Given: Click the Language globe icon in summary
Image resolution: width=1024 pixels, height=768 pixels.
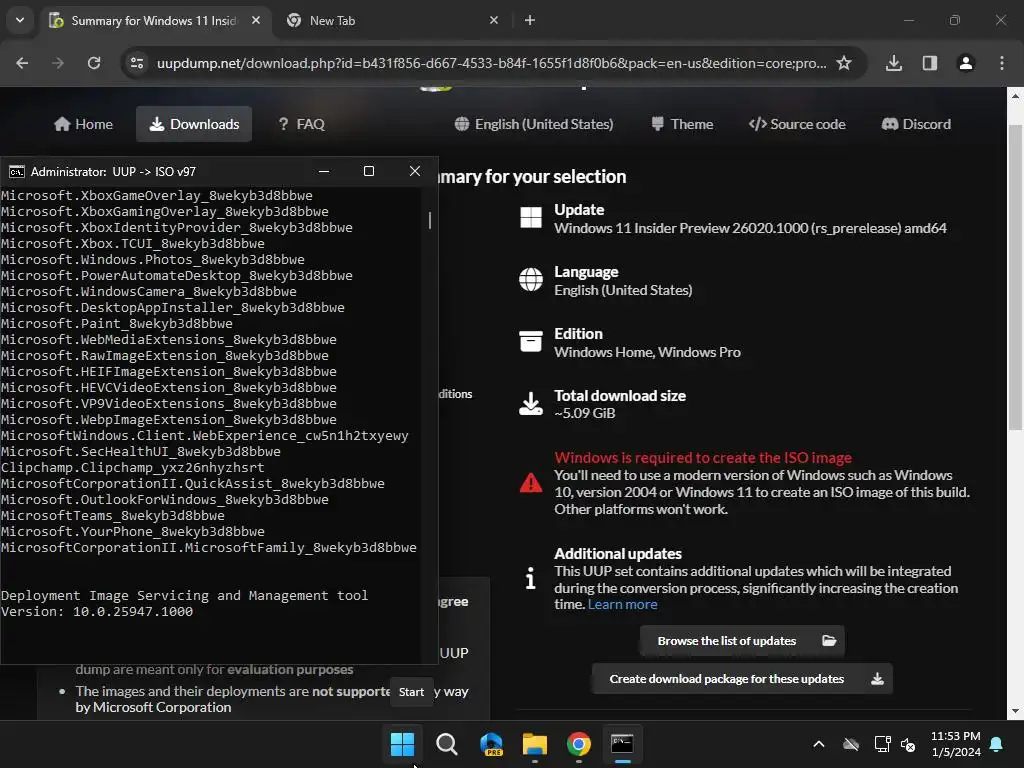Looking at the screenshot, I should click(531, 280).
